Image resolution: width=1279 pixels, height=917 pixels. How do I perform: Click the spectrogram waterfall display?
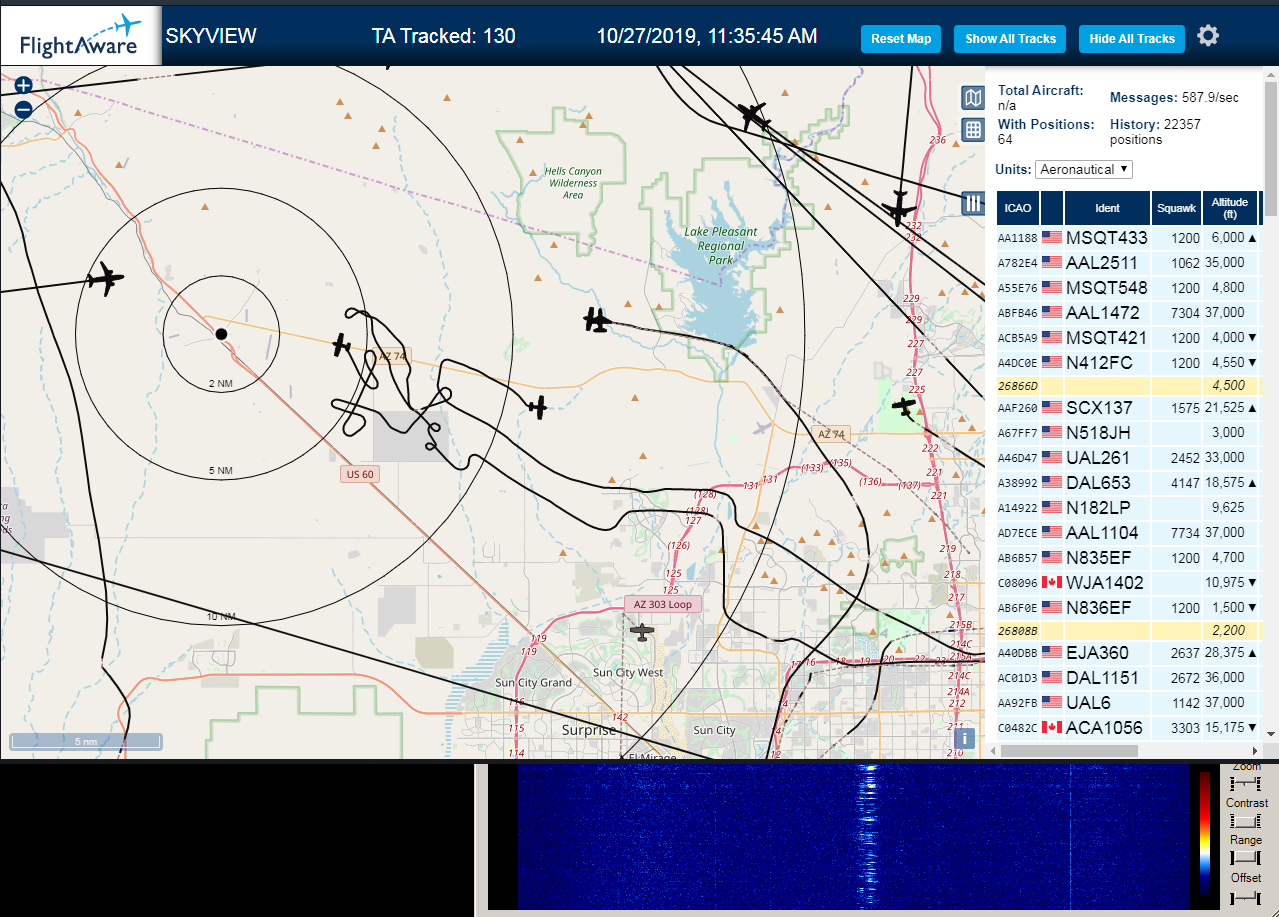point(852,836)
